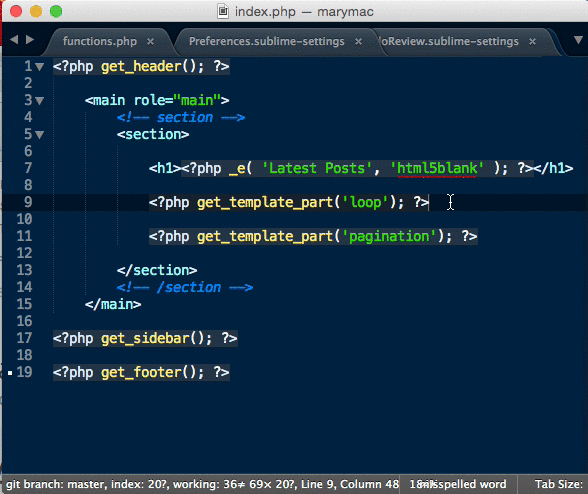Collapse the code fold on line 1

point(40,67)
